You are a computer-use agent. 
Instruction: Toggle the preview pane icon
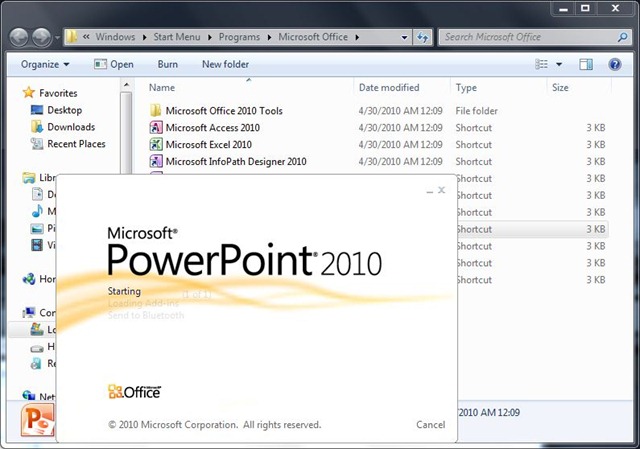[586, 64]
